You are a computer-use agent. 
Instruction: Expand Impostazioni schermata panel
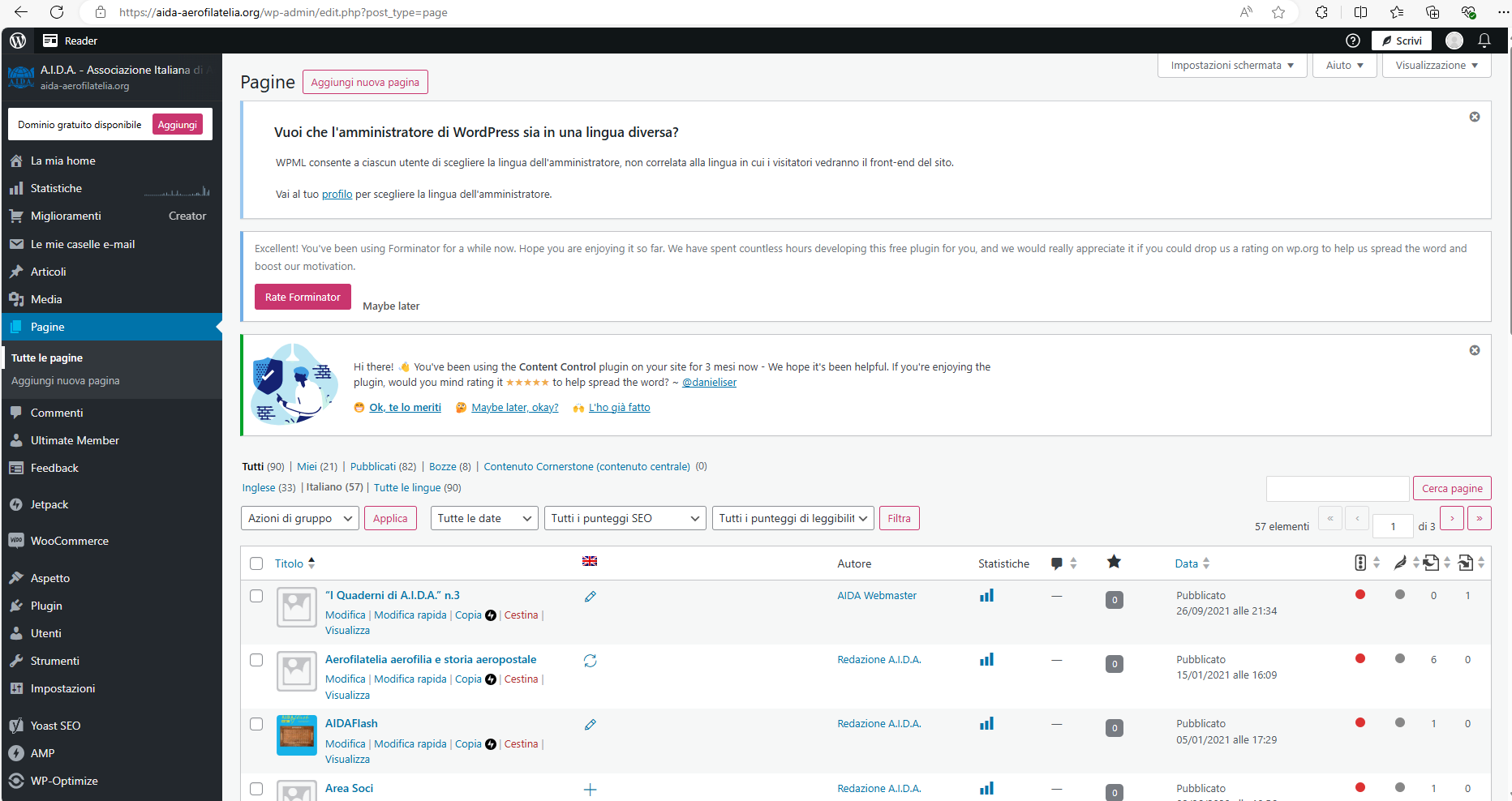(1232, 65)
